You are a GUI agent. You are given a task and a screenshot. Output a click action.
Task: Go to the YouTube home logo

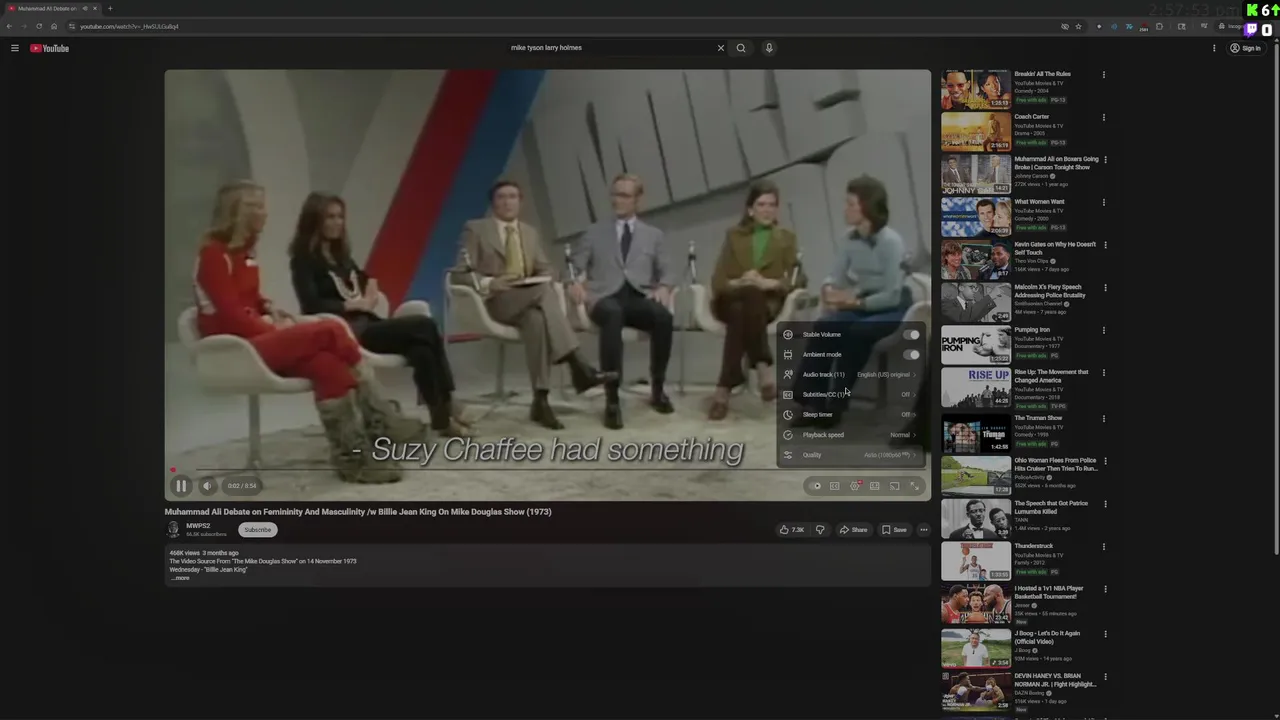[50, 48]
